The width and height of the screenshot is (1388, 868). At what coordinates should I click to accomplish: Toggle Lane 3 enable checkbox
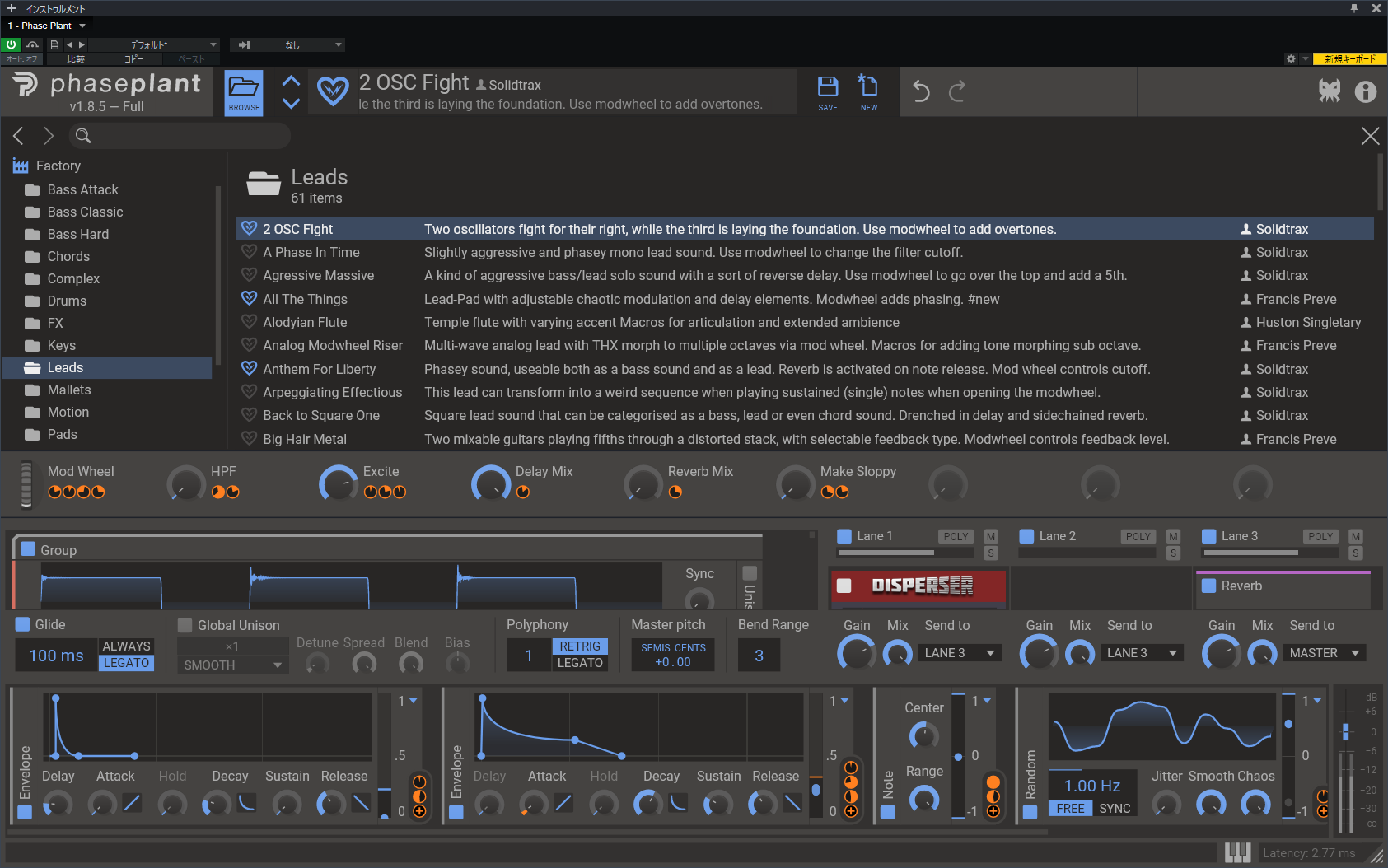(x=1209, y=536)
